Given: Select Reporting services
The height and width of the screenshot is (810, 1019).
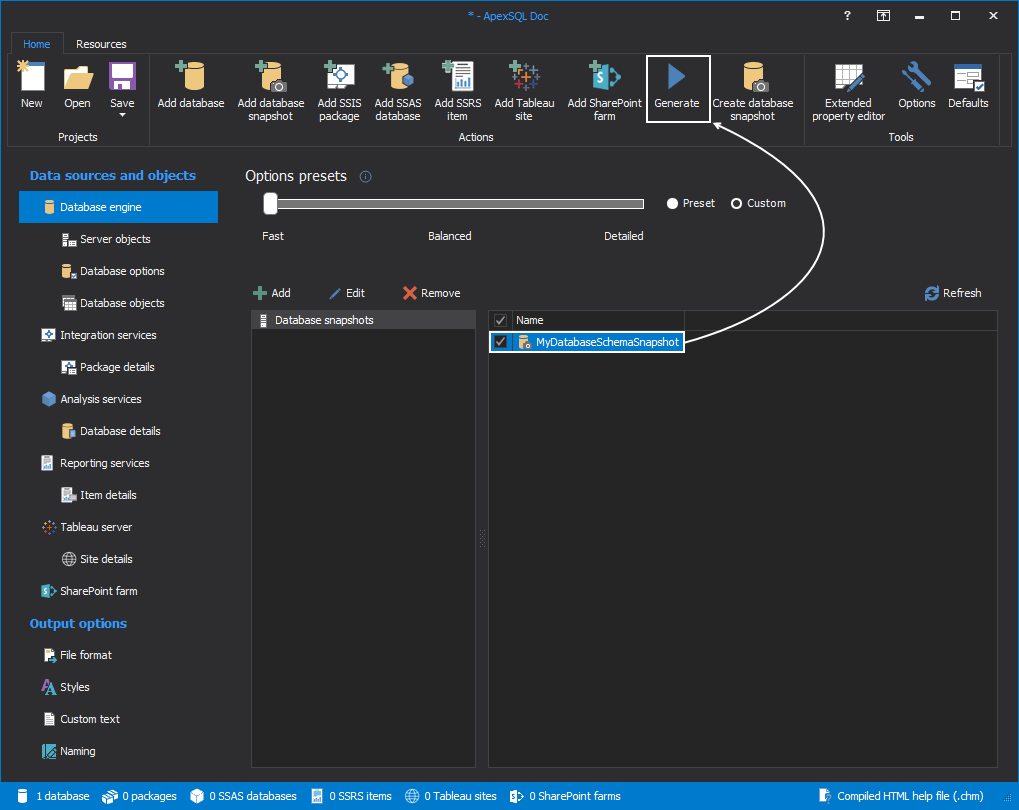Looking at the screenshot, I should [96, 463].
